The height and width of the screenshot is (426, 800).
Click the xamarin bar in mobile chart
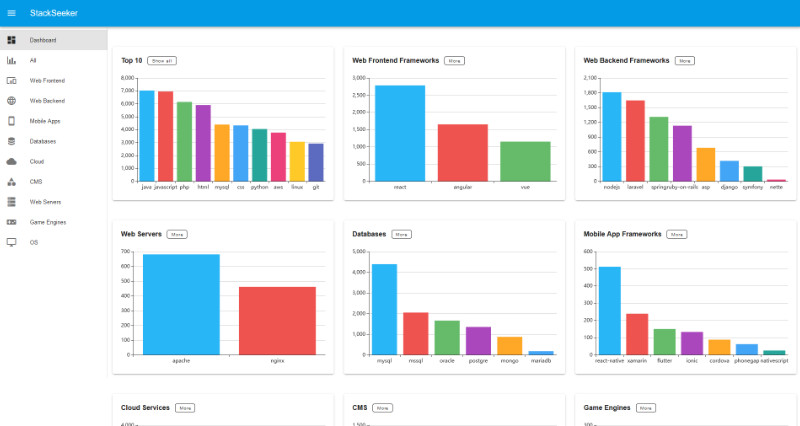[637, 334]
